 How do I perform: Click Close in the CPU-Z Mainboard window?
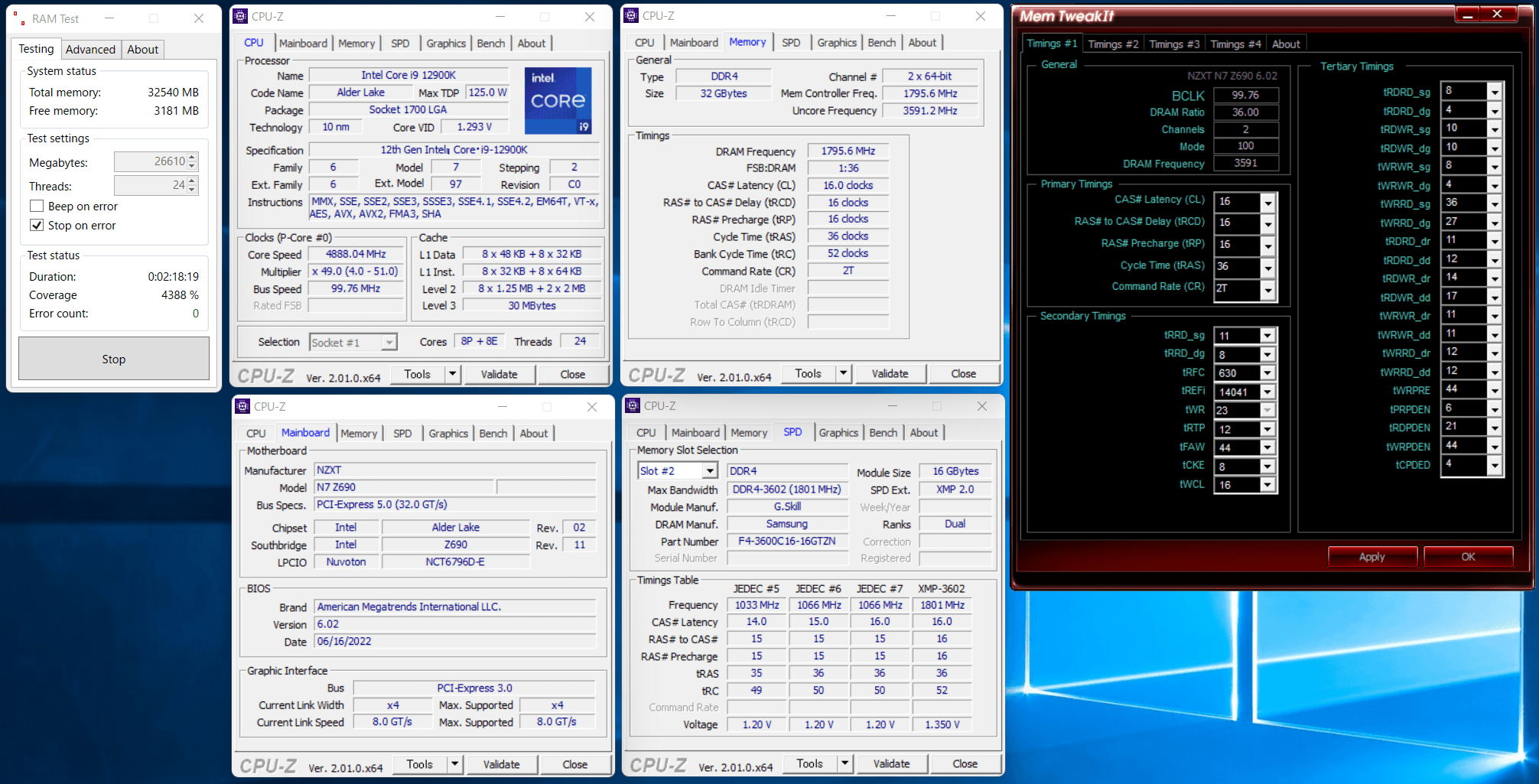[574, 764]
